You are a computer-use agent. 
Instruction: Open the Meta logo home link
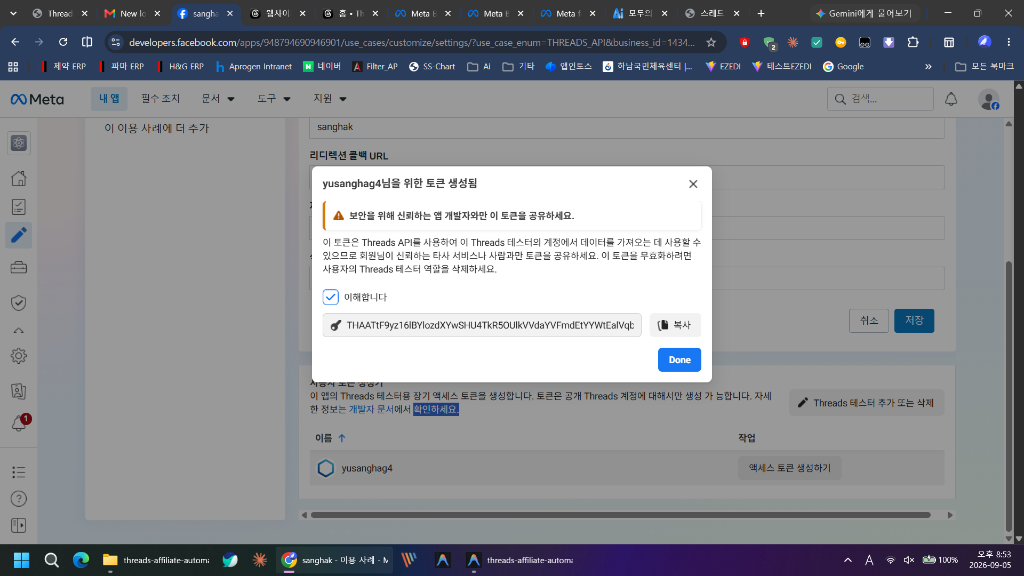37,99
